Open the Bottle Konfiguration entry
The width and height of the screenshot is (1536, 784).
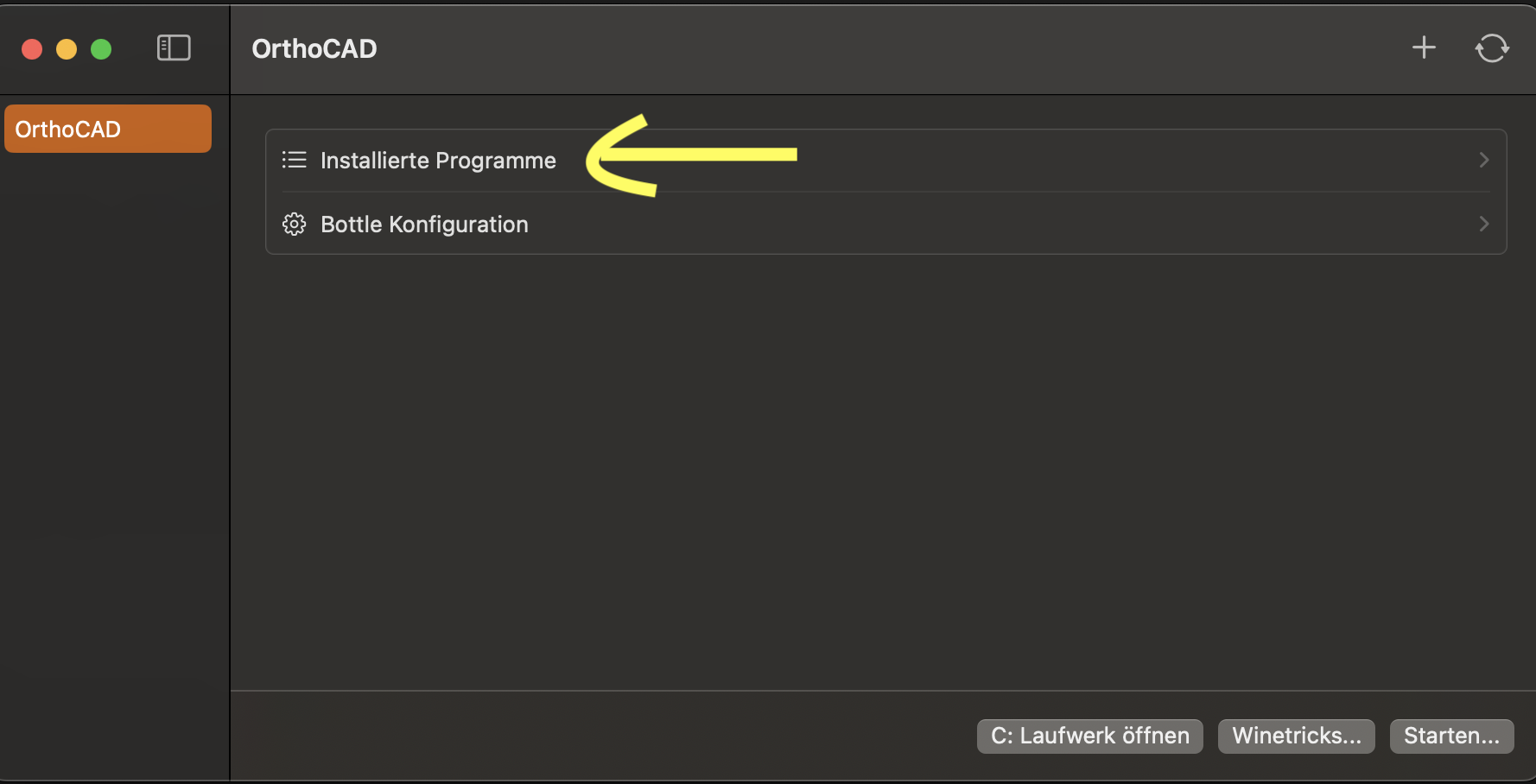coord(424,224)
